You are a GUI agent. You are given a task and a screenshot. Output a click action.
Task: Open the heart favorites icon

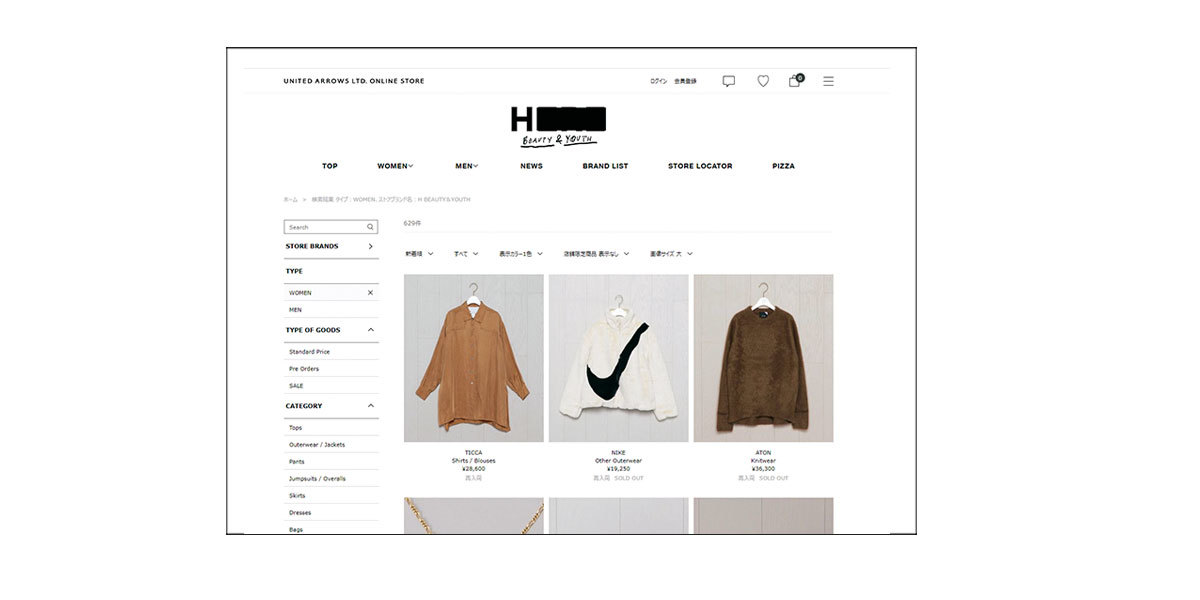[x=763, y=81]
